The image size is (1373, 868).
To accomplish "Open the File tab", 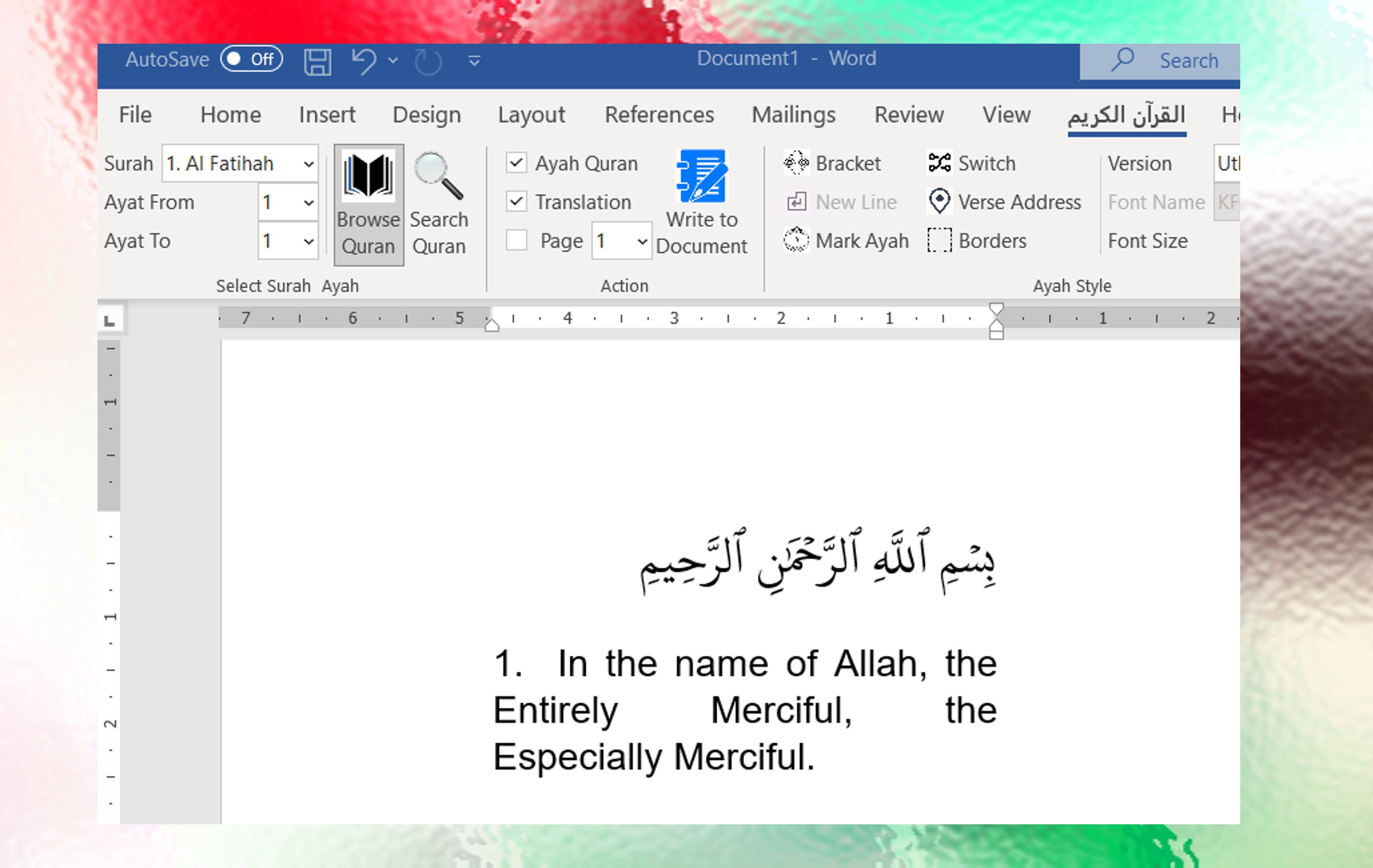I will (x=135, y=115).
